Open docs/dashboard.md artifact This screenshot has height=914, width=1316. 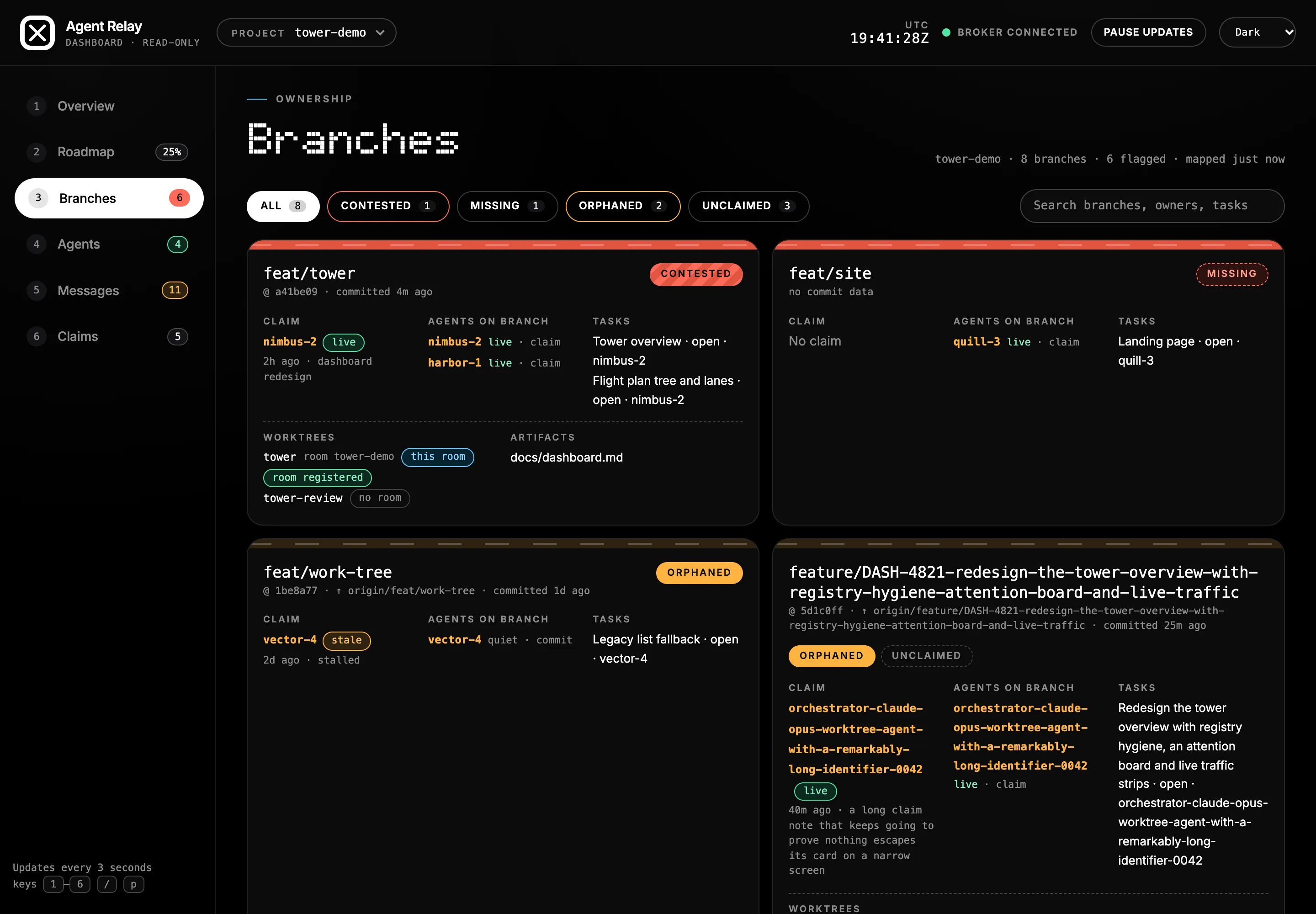click(x=566, y=457)
